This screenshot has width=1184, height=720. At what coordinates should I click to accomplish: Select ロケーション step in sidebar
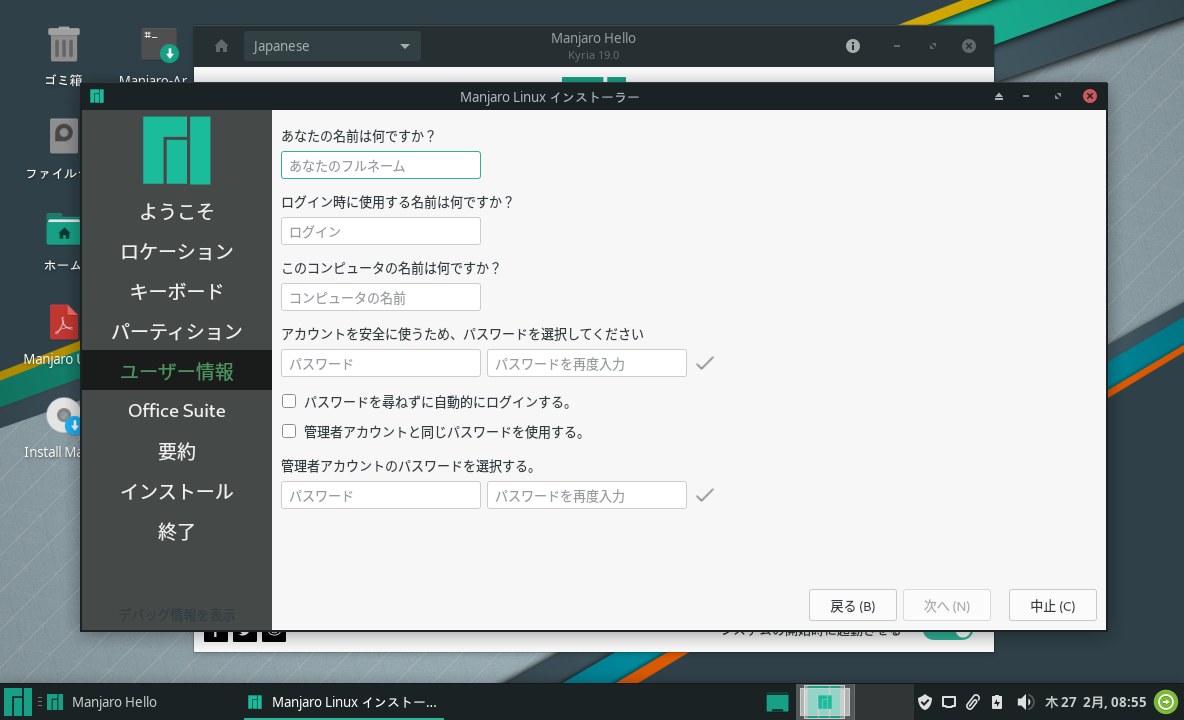click(x=177, y=251)
